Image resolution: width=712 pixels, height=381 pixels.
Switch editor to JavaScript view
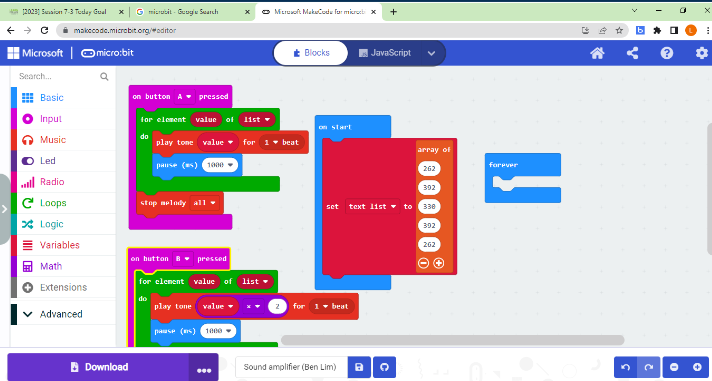(x=385, y=53)
